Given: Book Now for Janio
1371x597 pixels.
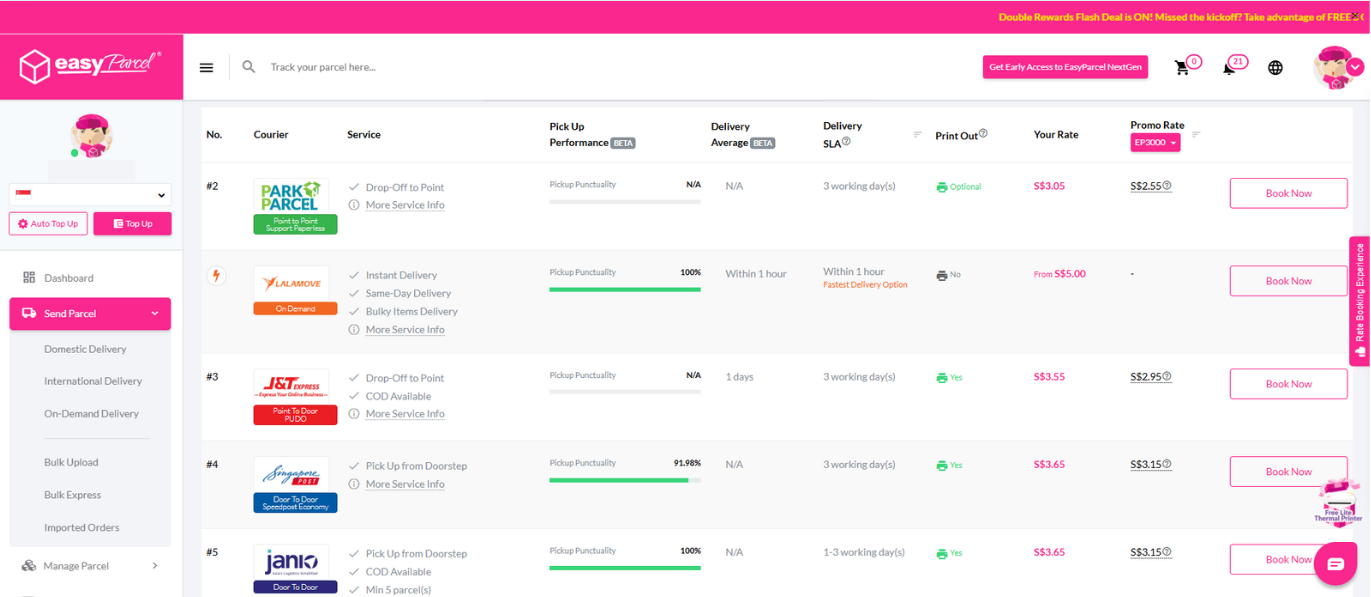Looking at the screenshot, I should (x=1288, y=560).
